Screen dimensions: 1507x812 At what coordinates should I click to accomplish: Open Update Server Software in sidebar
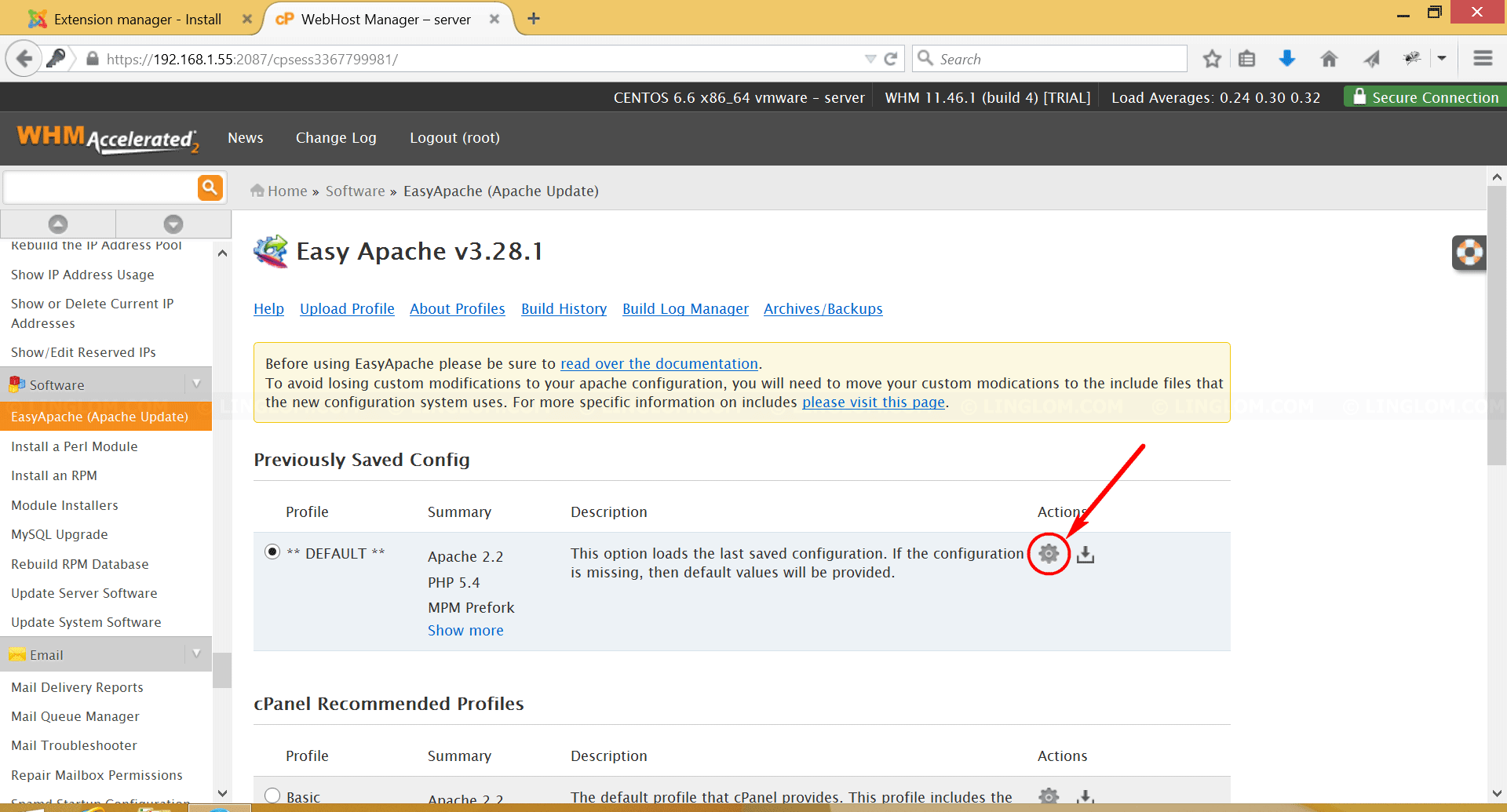(x=84, y=593)
